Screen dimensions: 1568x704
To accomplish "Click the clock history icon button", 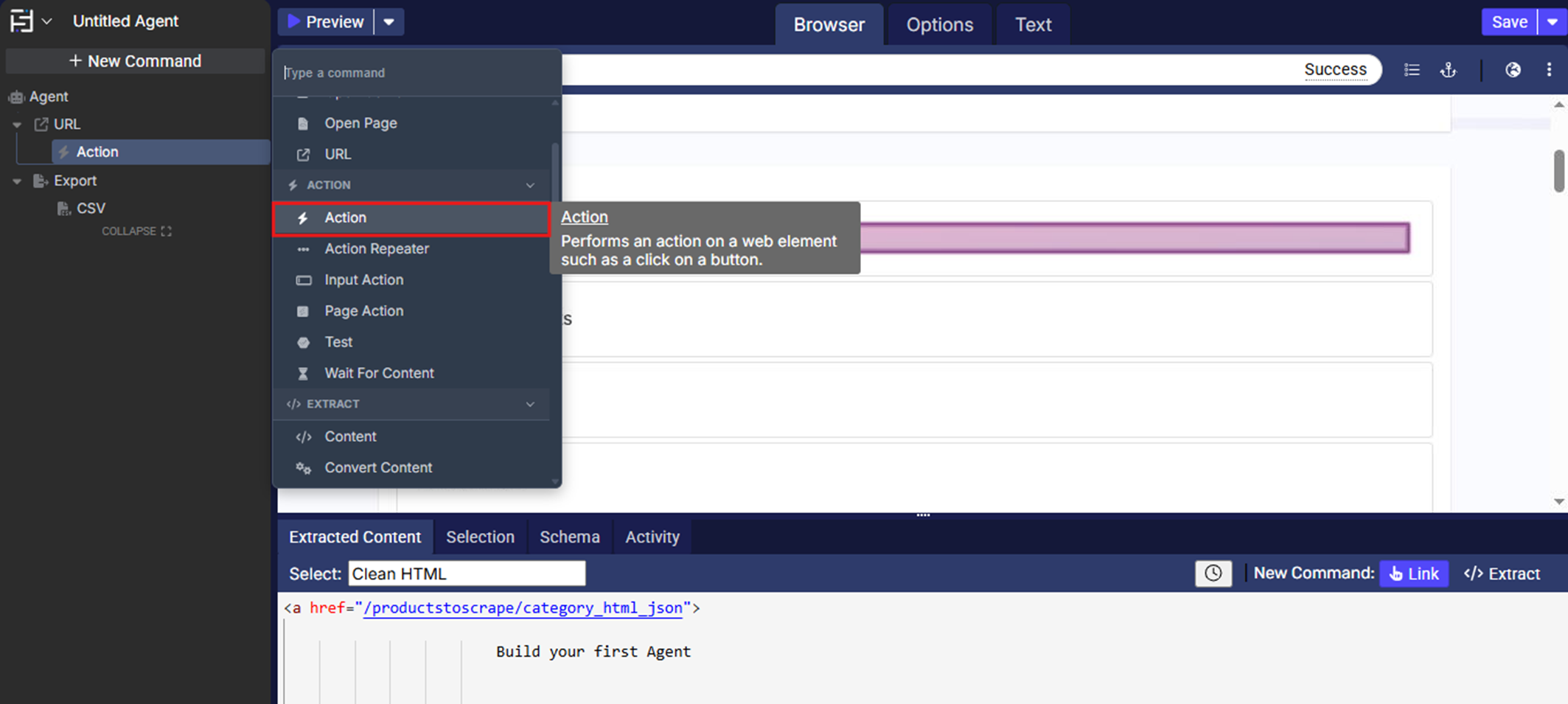I will click(1213, 574).
